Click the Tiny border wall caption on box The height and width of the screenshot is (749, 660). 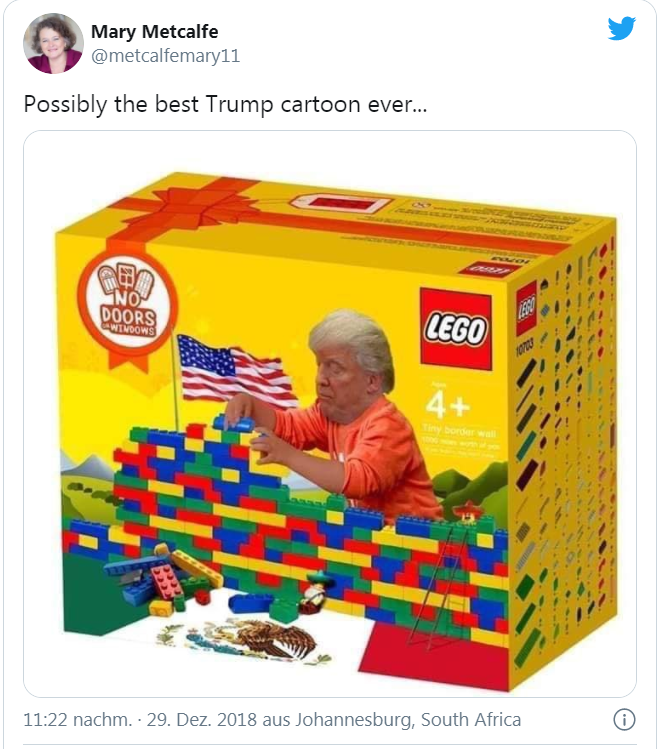459,431
